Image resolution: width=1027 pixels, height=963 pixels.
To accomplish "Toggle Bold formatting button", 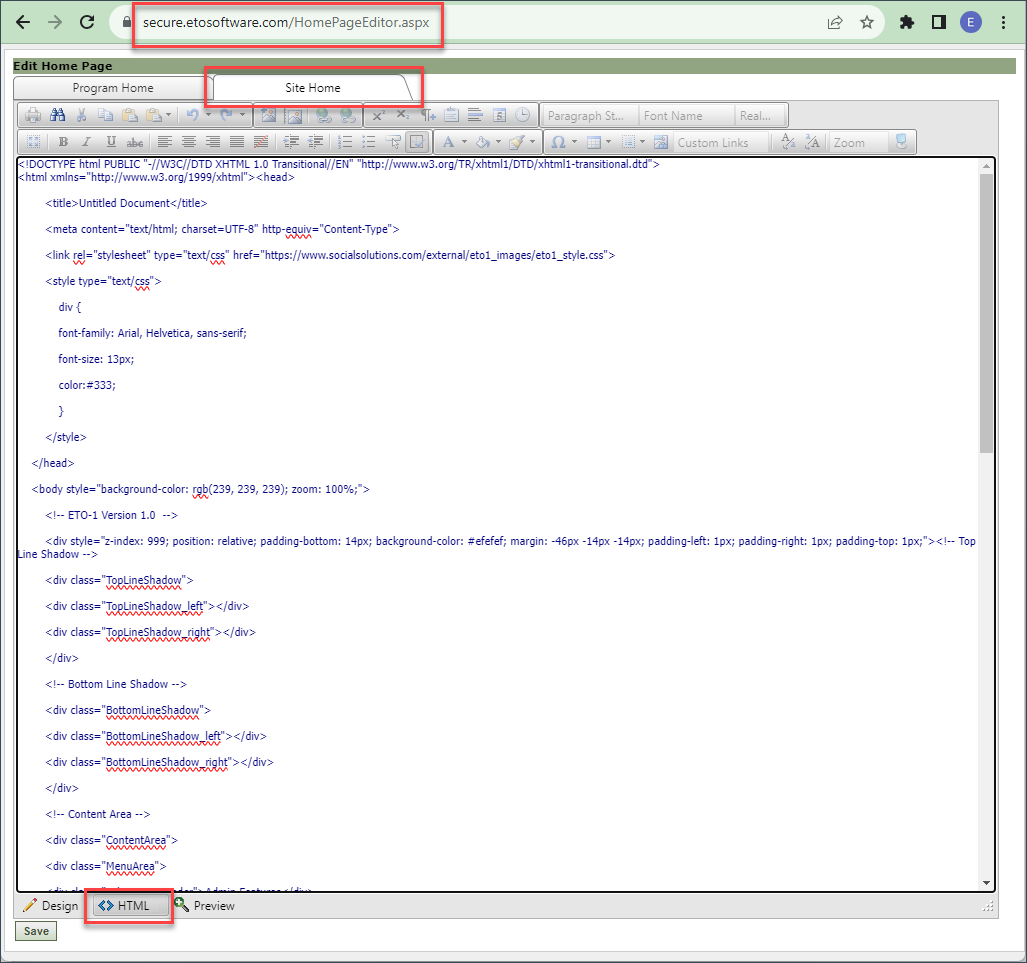I will click(63, 142).
